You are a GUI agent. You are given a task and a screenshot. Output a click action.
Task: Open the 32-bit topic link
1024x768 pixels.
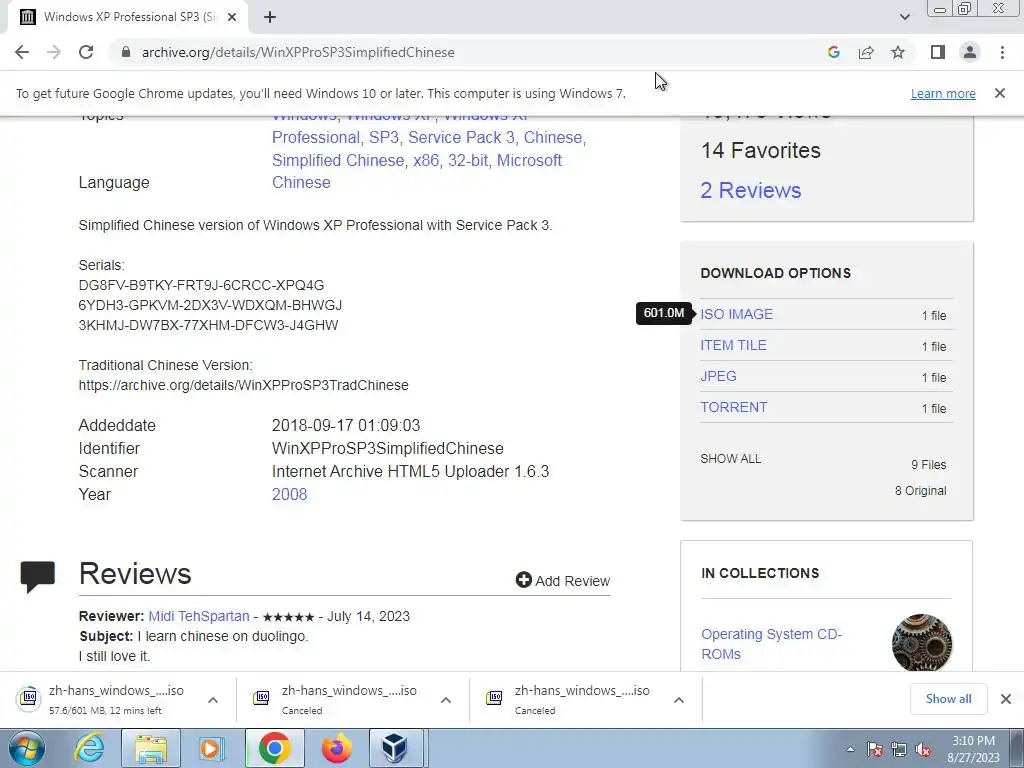coord(468,160)
